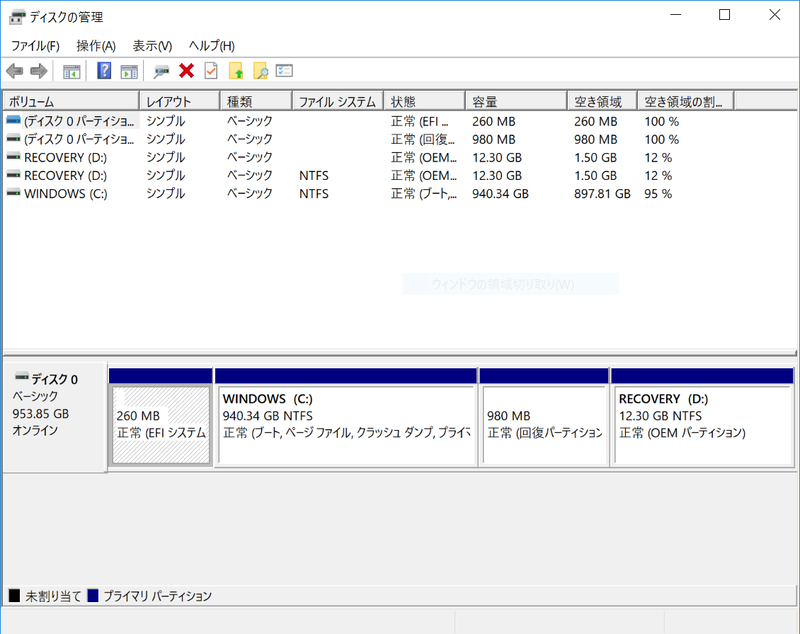The height and width of the screenshot is (634, 800).
Task: Open the ファイル(F) menu
Action: click(35, 46)
